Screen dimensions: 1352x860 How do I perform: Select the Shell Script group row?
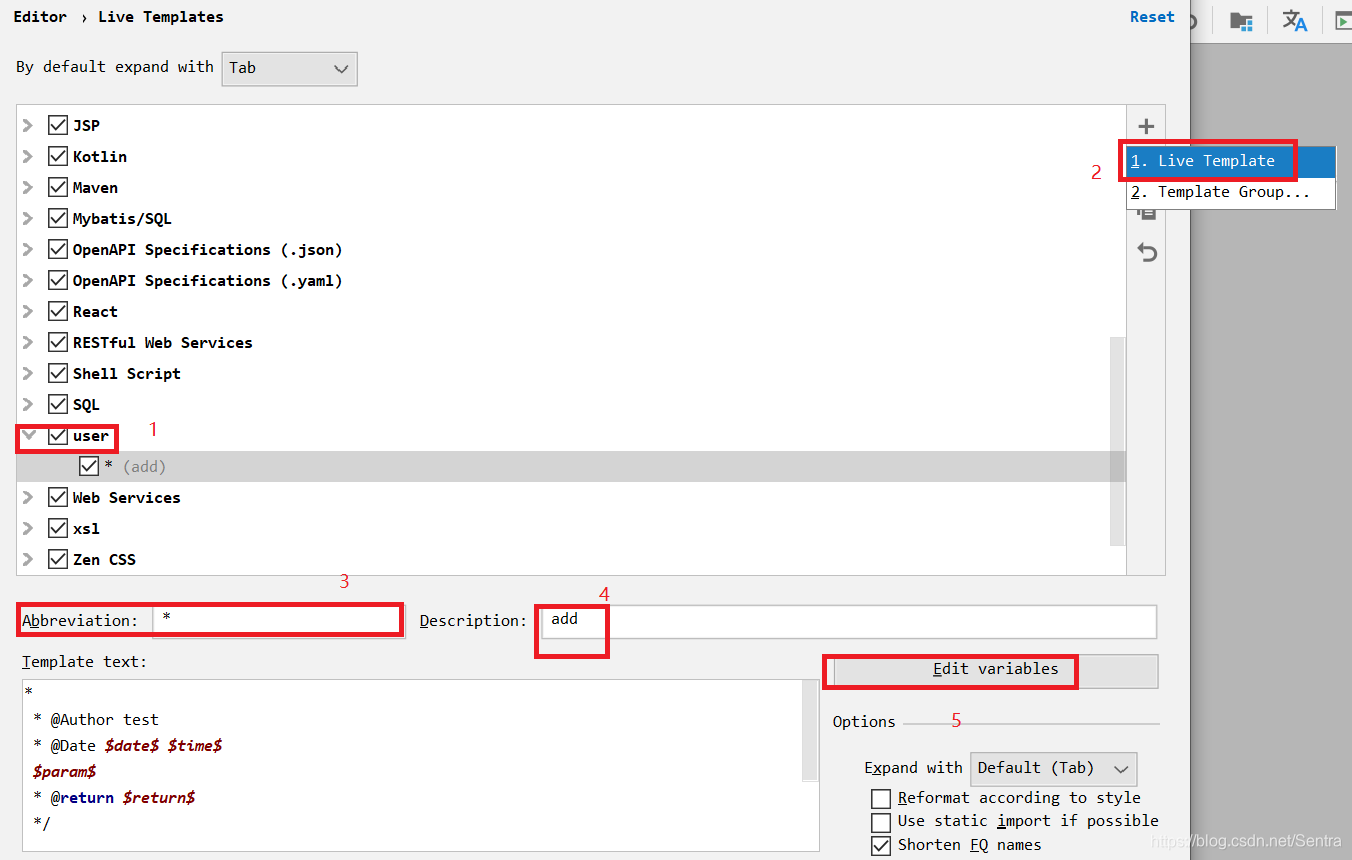click(x=571, y=373)
